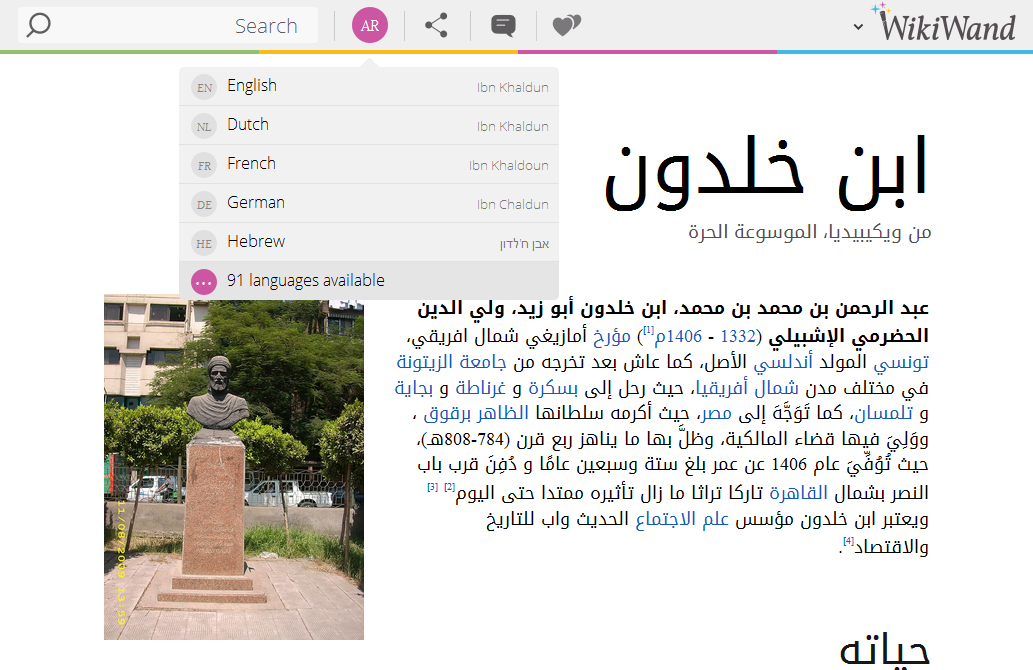This screenshot has width=1033, height=670.
Task: Click the magnifying glass search icon
Action: coord(38,25)
